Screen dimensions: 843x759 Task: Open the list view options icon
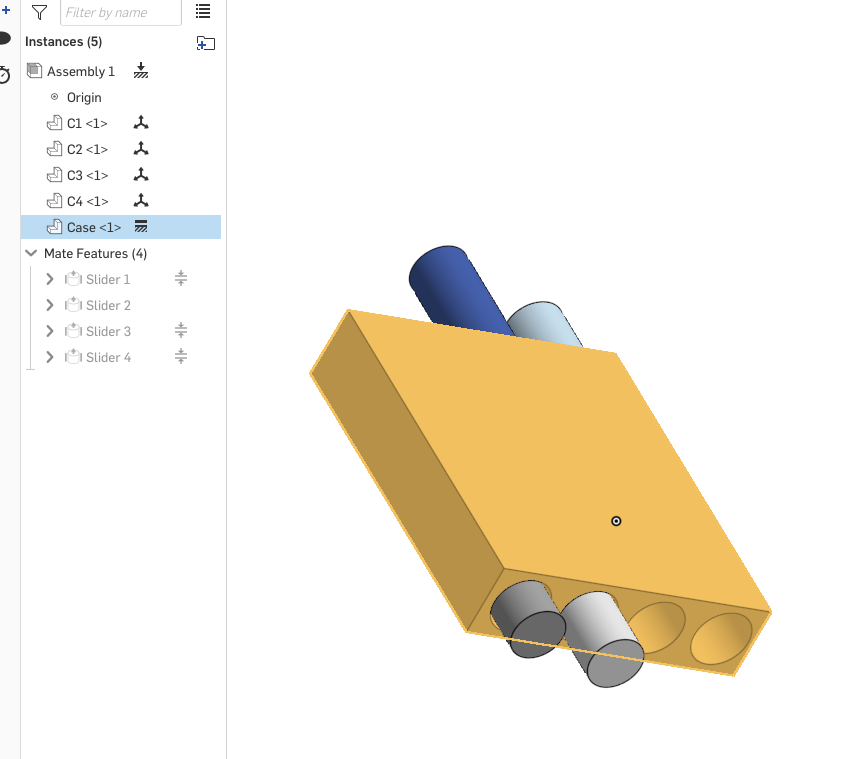point(203,11)
